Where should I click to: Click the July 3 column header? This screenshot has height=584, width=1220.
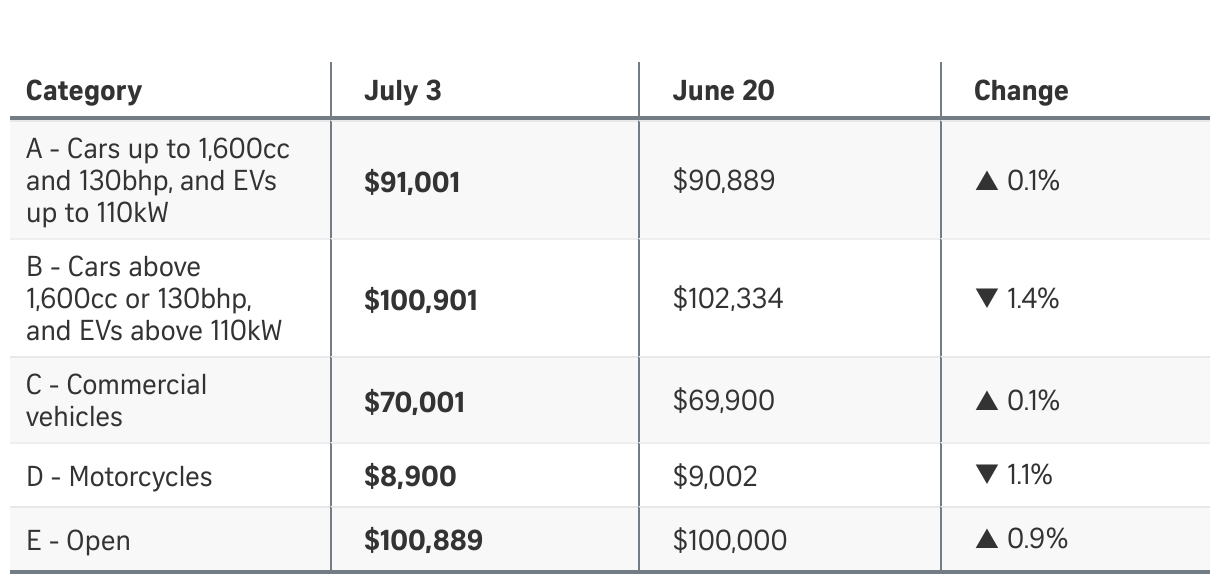(x=402, y=91)
